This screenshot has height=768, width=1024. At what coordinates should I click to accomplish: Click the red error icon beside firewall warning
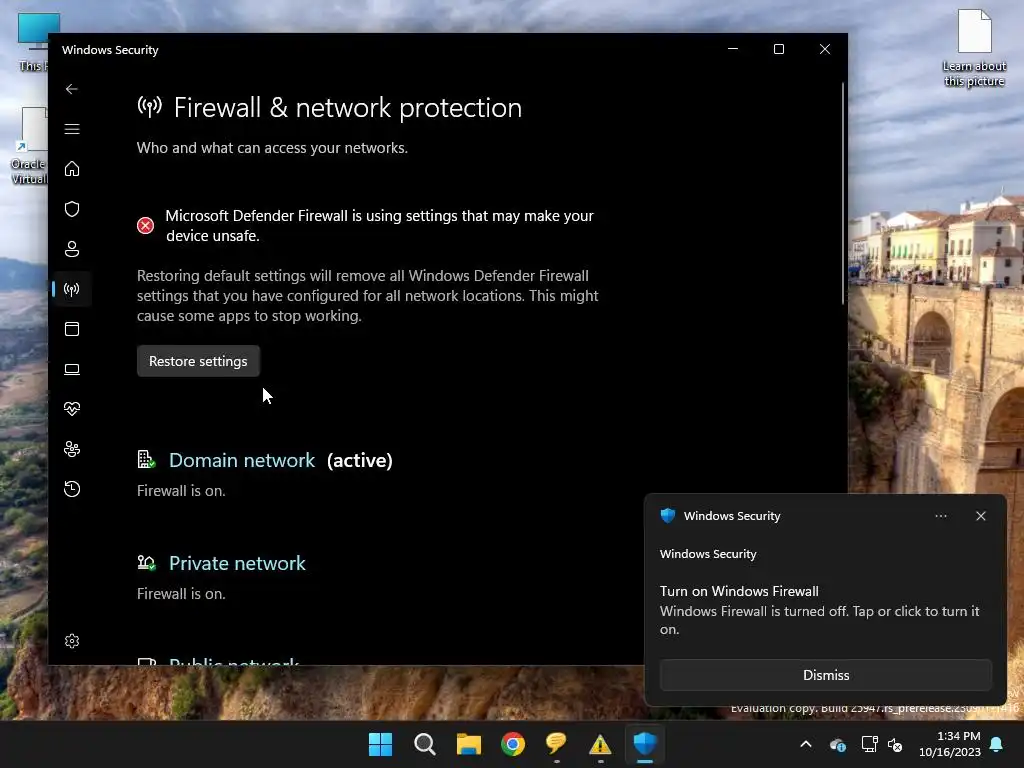coord(146,225)
